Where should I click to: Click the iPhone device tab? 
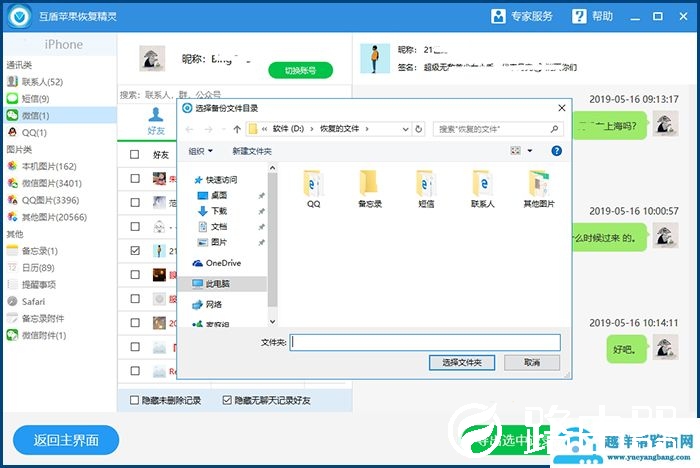coord(62,45)
